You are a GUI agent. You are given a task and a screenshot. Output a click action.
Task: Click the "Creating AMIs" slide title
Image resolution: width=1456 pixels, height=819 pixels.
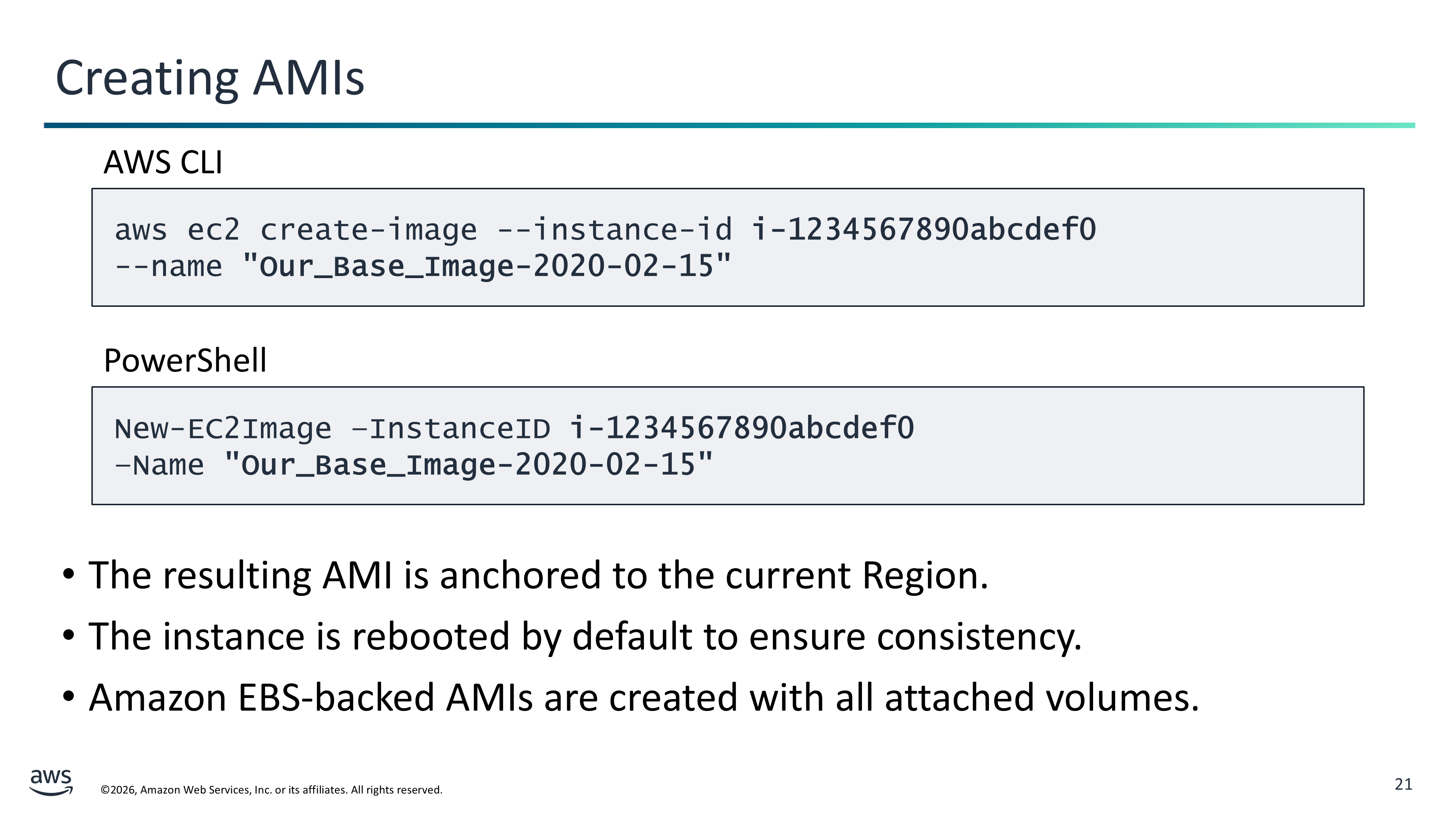click(x=210, y=79)
